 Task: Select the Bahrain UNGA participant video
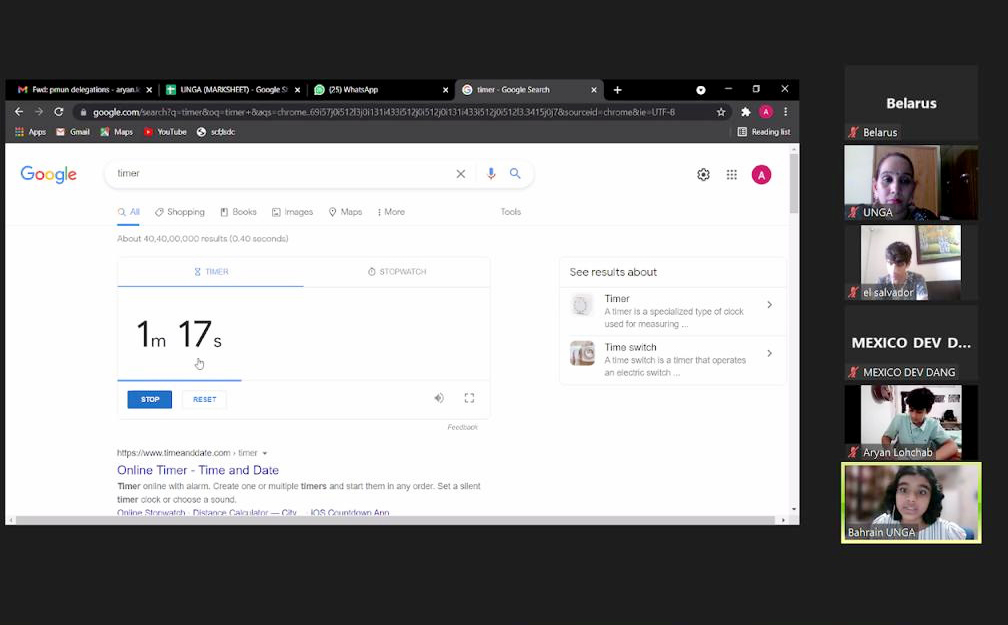911,503
